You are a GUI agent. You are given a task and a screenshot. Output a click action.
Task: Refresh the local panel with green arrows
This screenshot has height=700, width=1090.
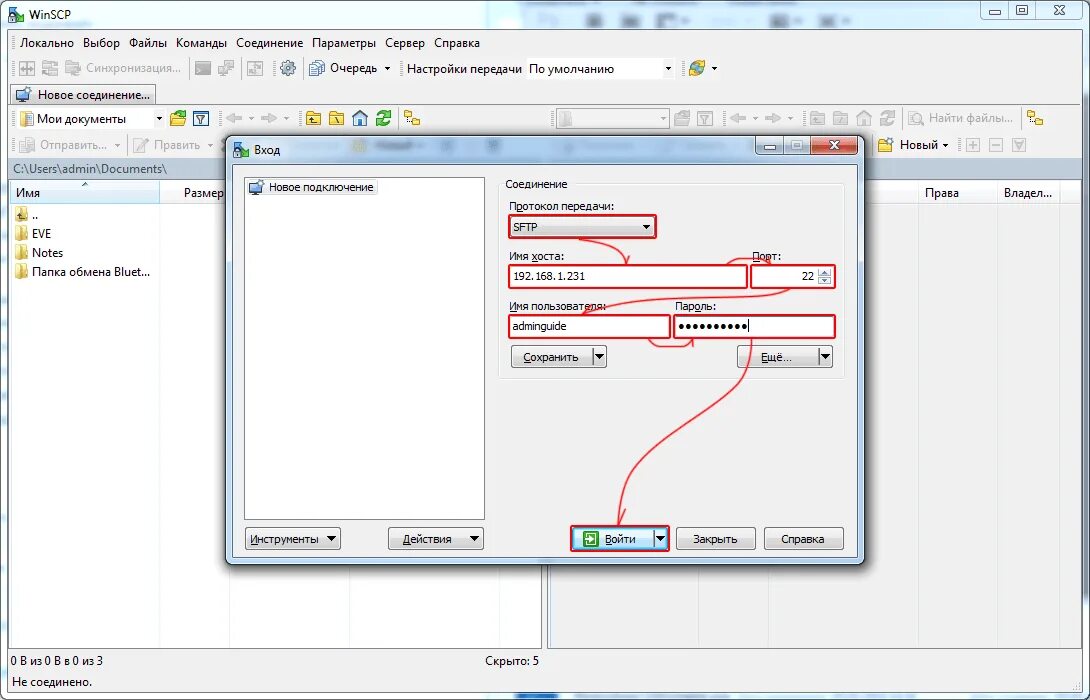pyautogui.click(x=383, y=118)
